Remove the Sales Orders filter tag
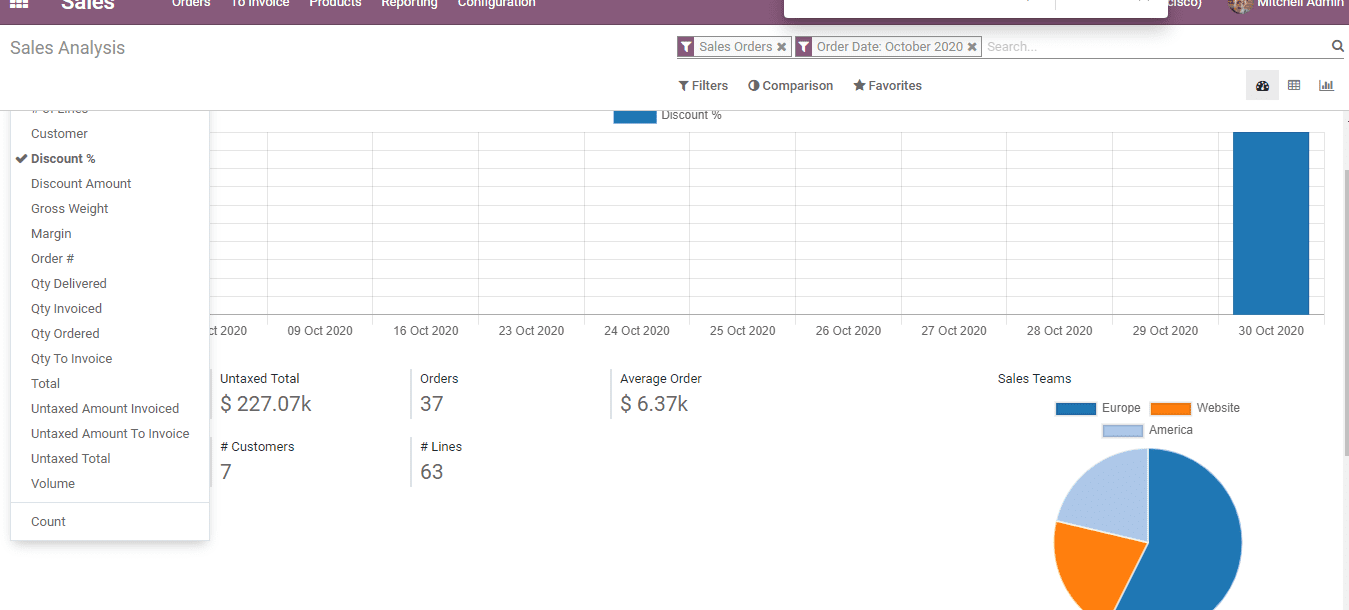The height and width of the screenshot is (610, 1349). coord(781,46)
